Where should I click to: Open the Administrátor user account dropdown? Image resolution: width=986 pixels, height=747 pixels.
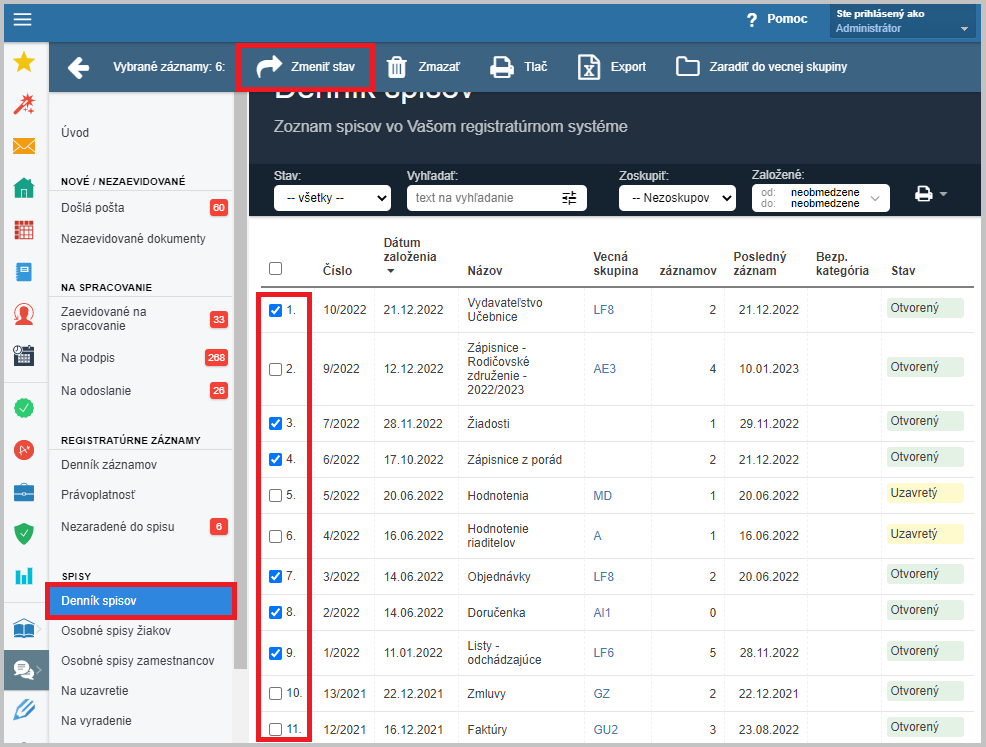coord(902,21)
